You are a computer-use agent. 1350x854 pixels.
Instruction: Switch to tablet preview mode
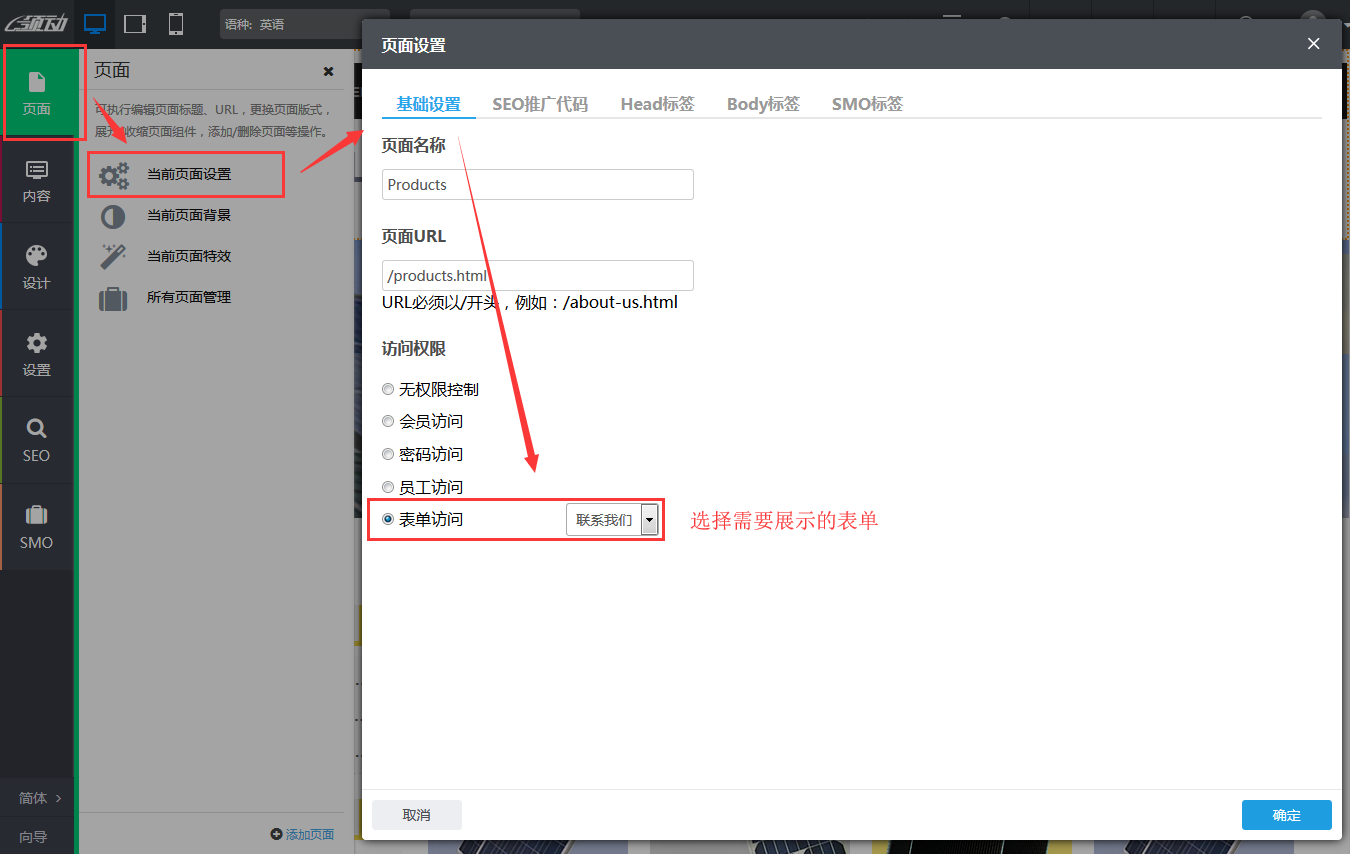click(x=135, y=22)
